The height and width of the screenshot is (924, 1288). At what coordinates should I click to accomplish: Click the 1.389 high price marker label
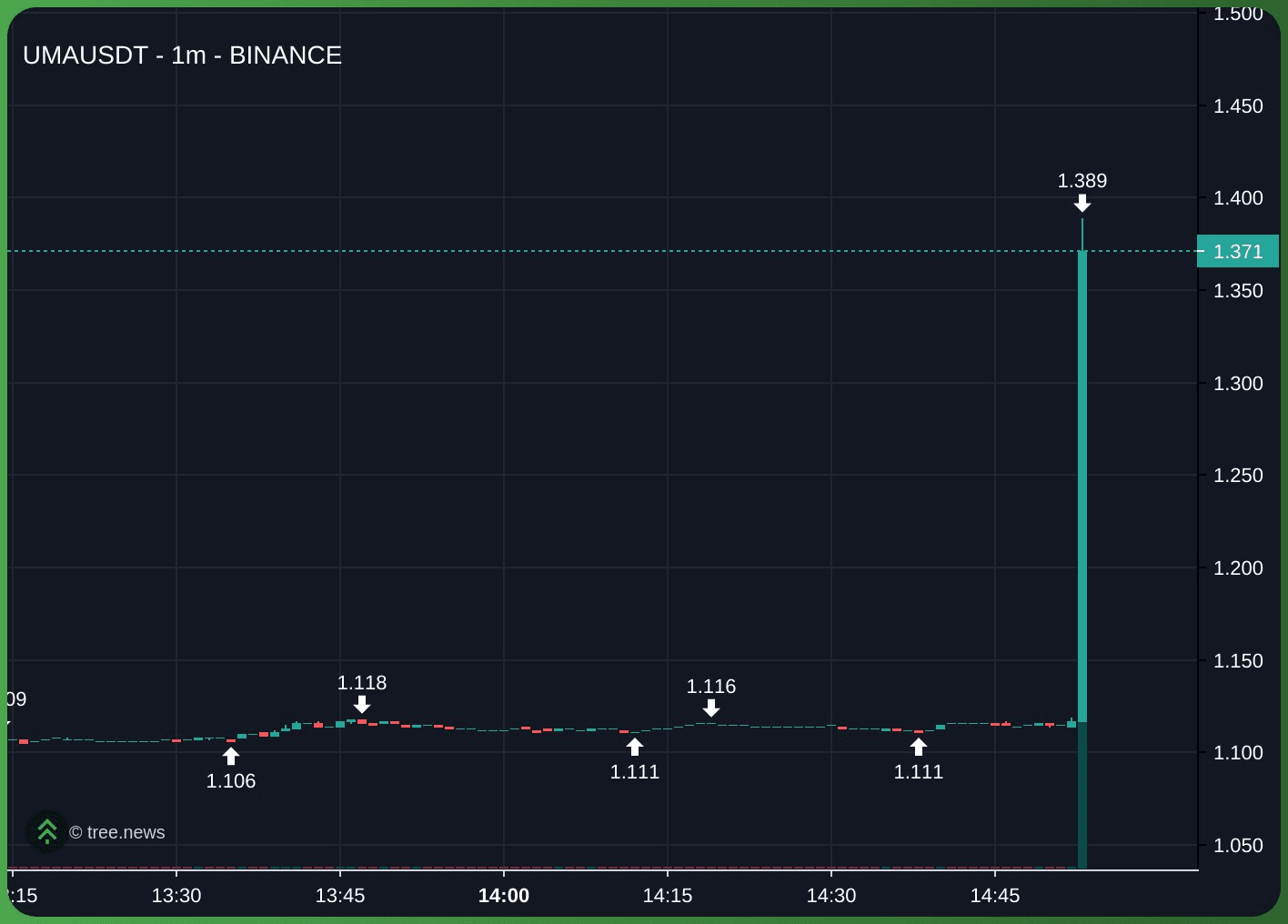coord(1082,181)
